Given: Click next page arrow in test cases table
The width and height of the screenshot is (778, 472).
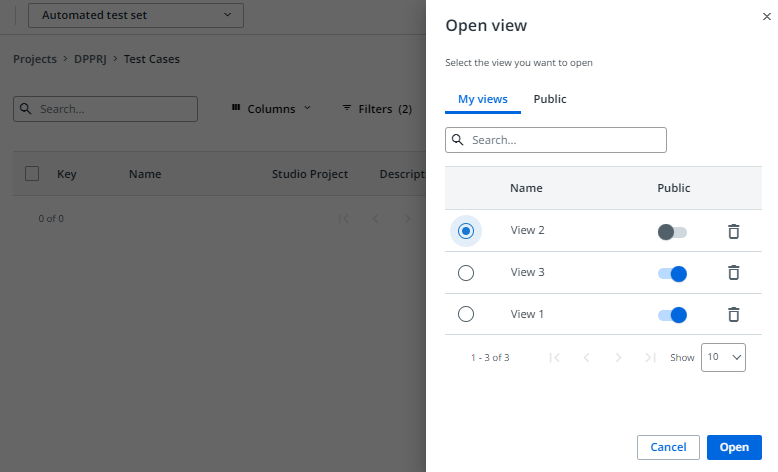Looking at the screenshot, I should (x=407, y=218).
